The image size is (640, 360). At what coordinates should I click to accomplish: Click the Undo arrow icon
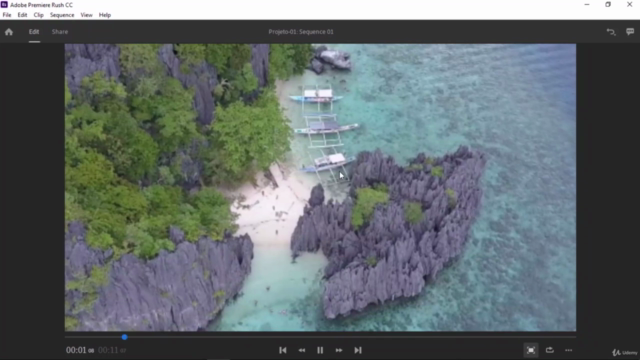(x=611, y=32)
